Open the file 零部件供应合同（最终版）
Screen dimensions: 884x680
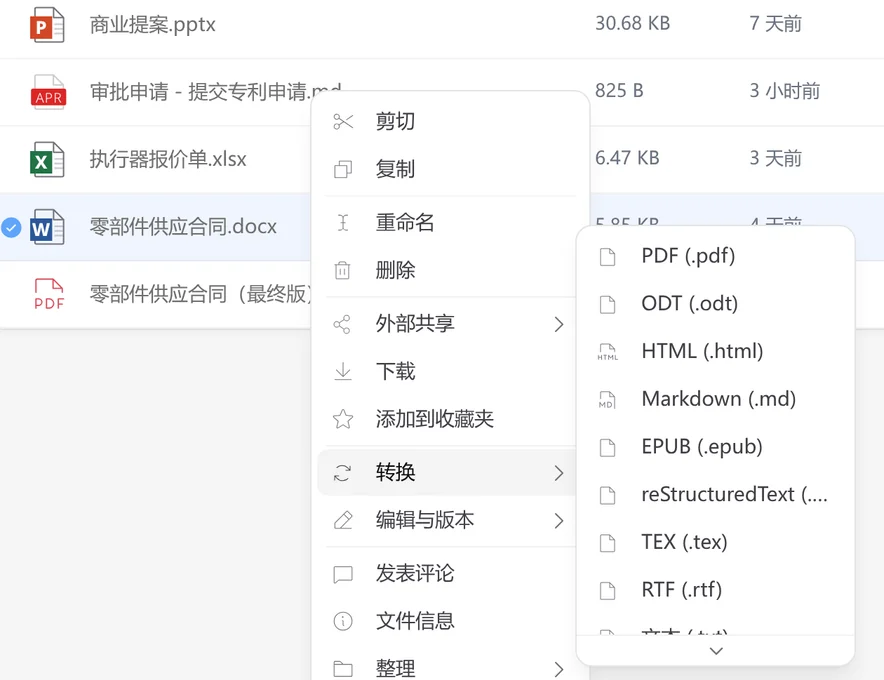(200, 294)
